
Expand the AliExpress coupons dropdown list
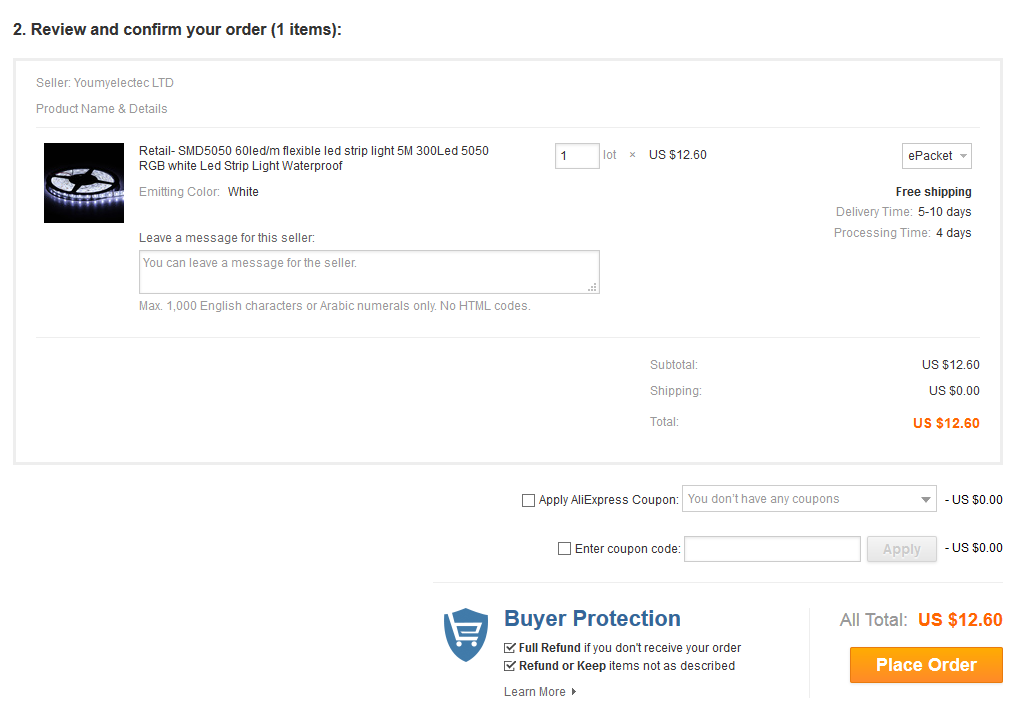pos(809,499)
